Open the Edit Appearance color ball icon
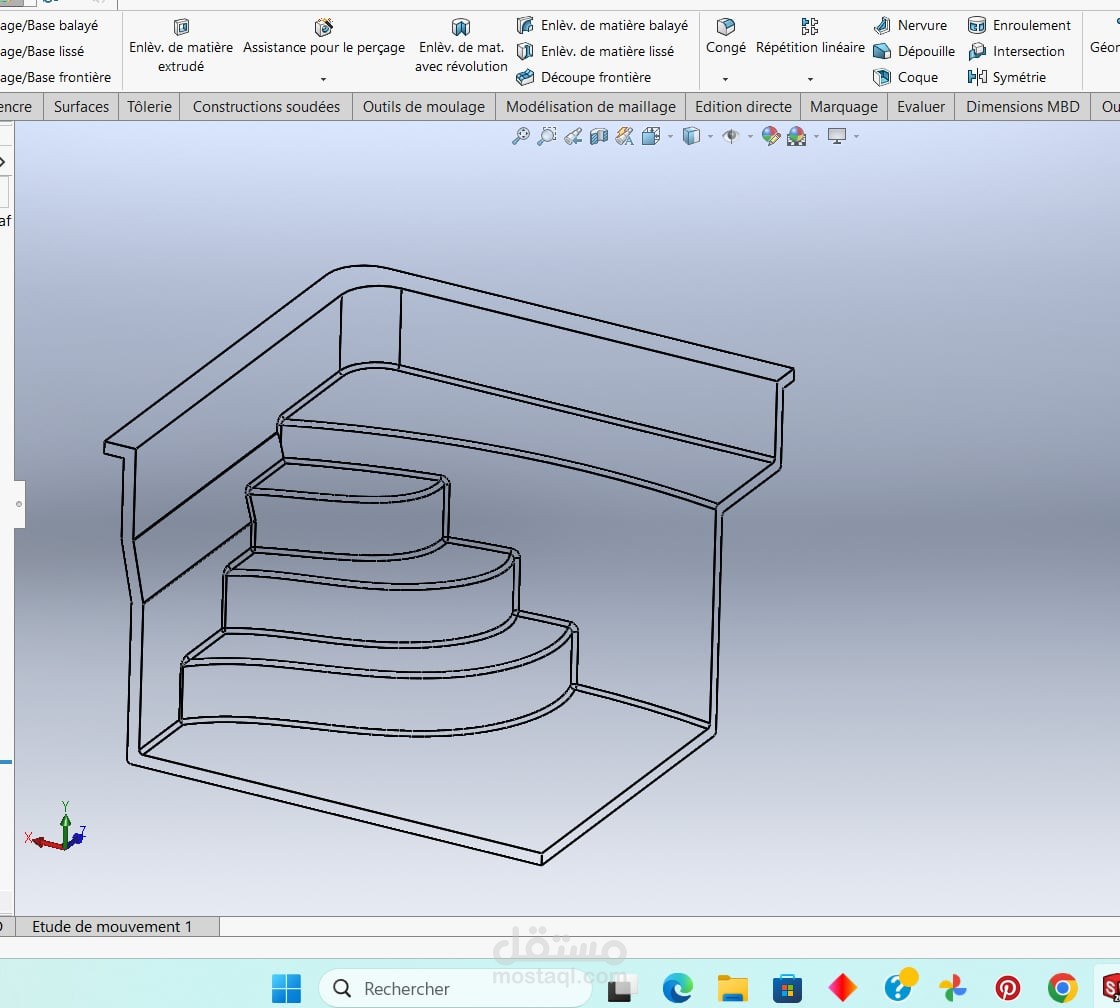 pyautogui.click(x=771, y=136)
